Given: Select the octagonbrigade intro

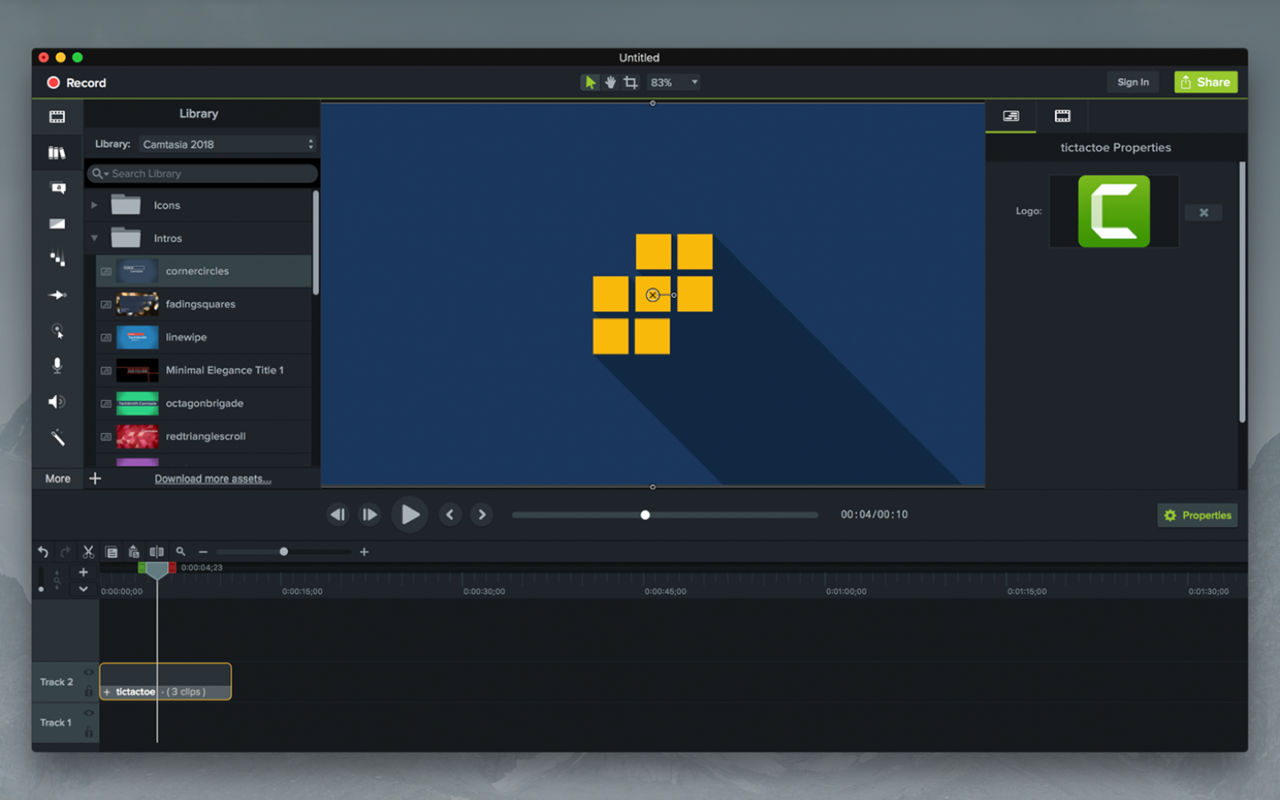Looking at the screenshot, I should 204,403.
